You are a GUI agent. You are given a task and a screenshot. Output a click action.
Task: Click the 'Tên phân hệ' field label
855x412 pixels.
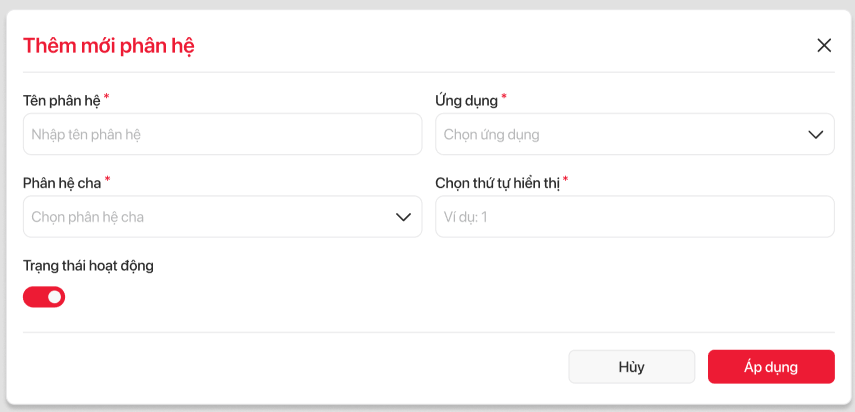click(x=61, y=100)
